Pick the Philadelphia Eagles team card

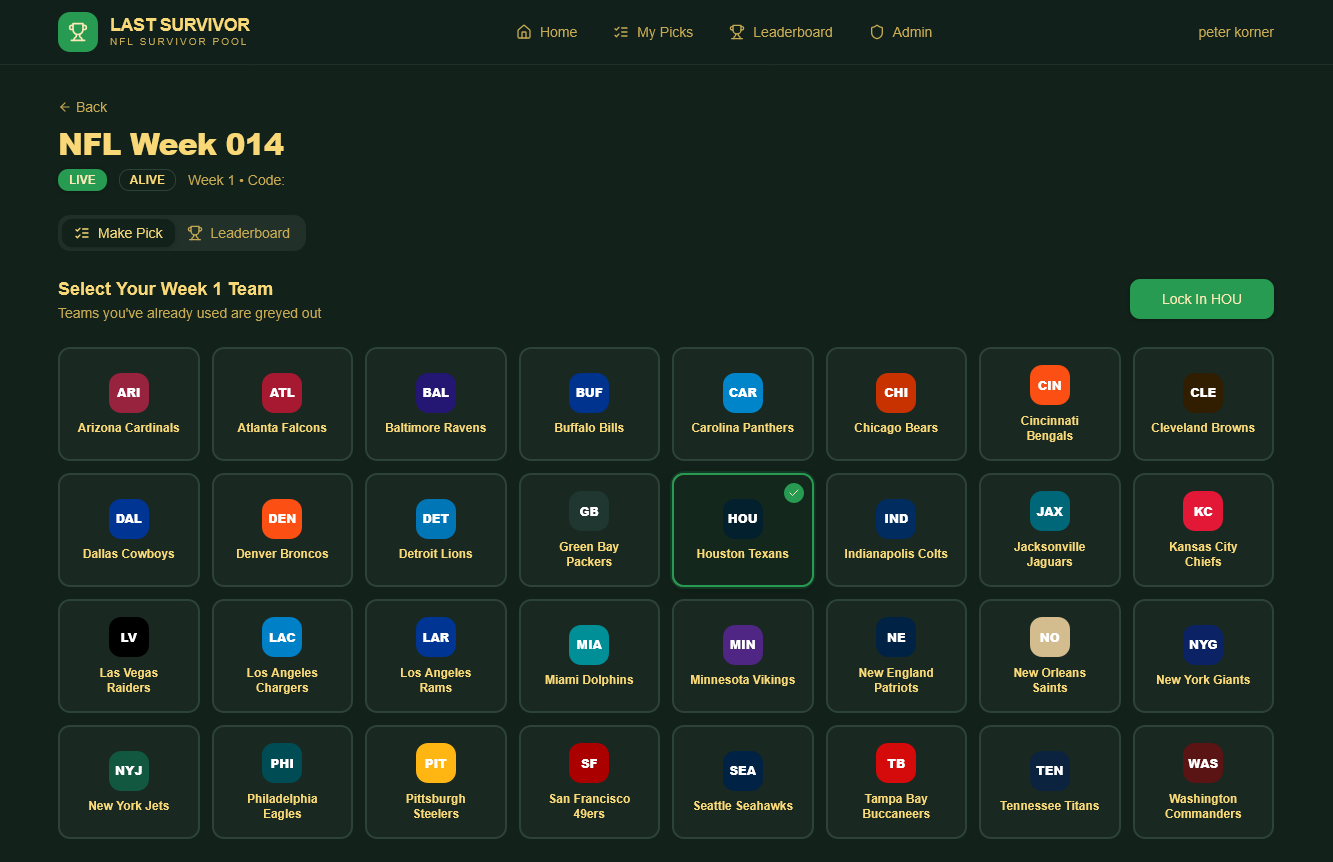(282, 782)
